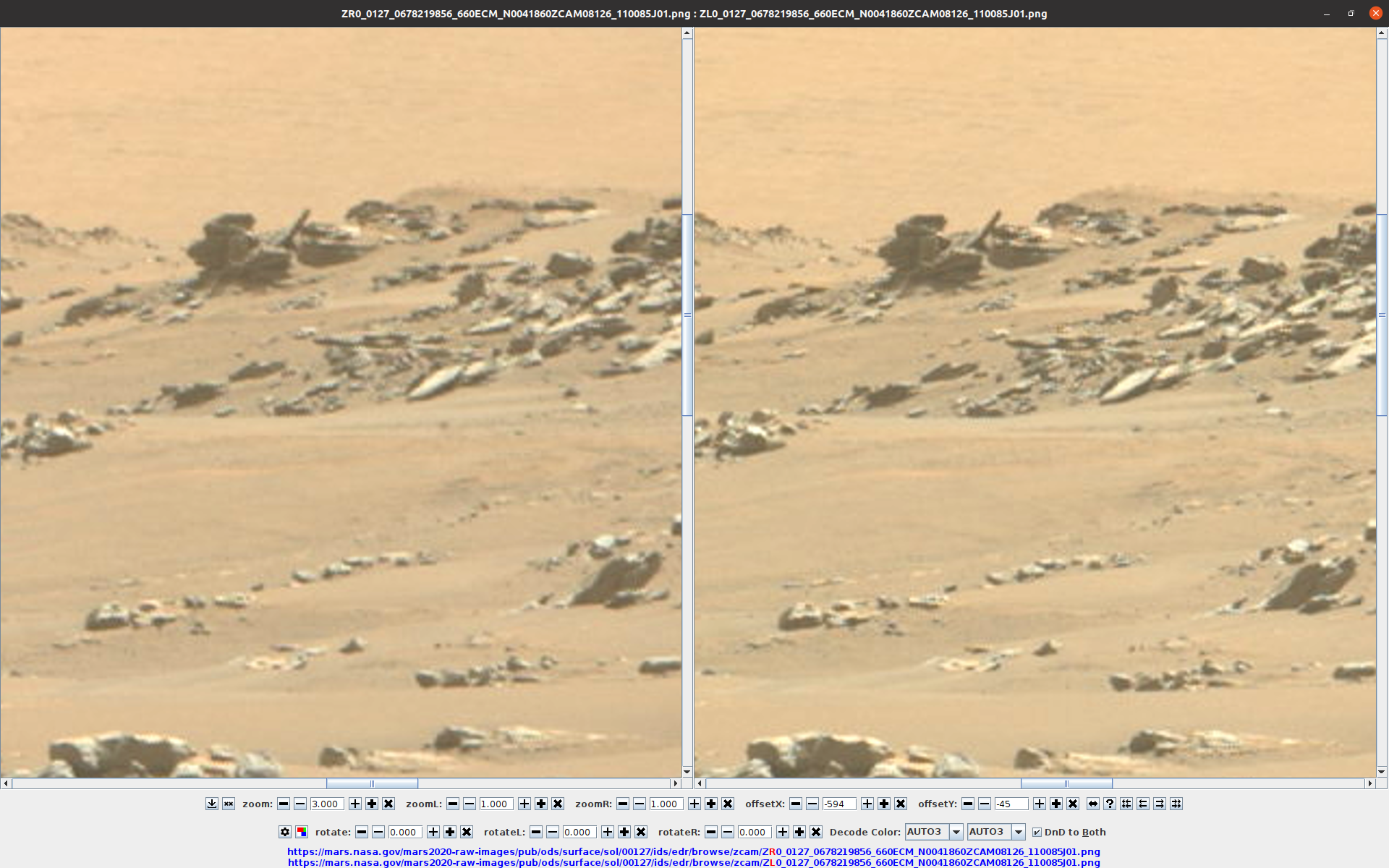Click the offsetY value input field

[1011, 804]
